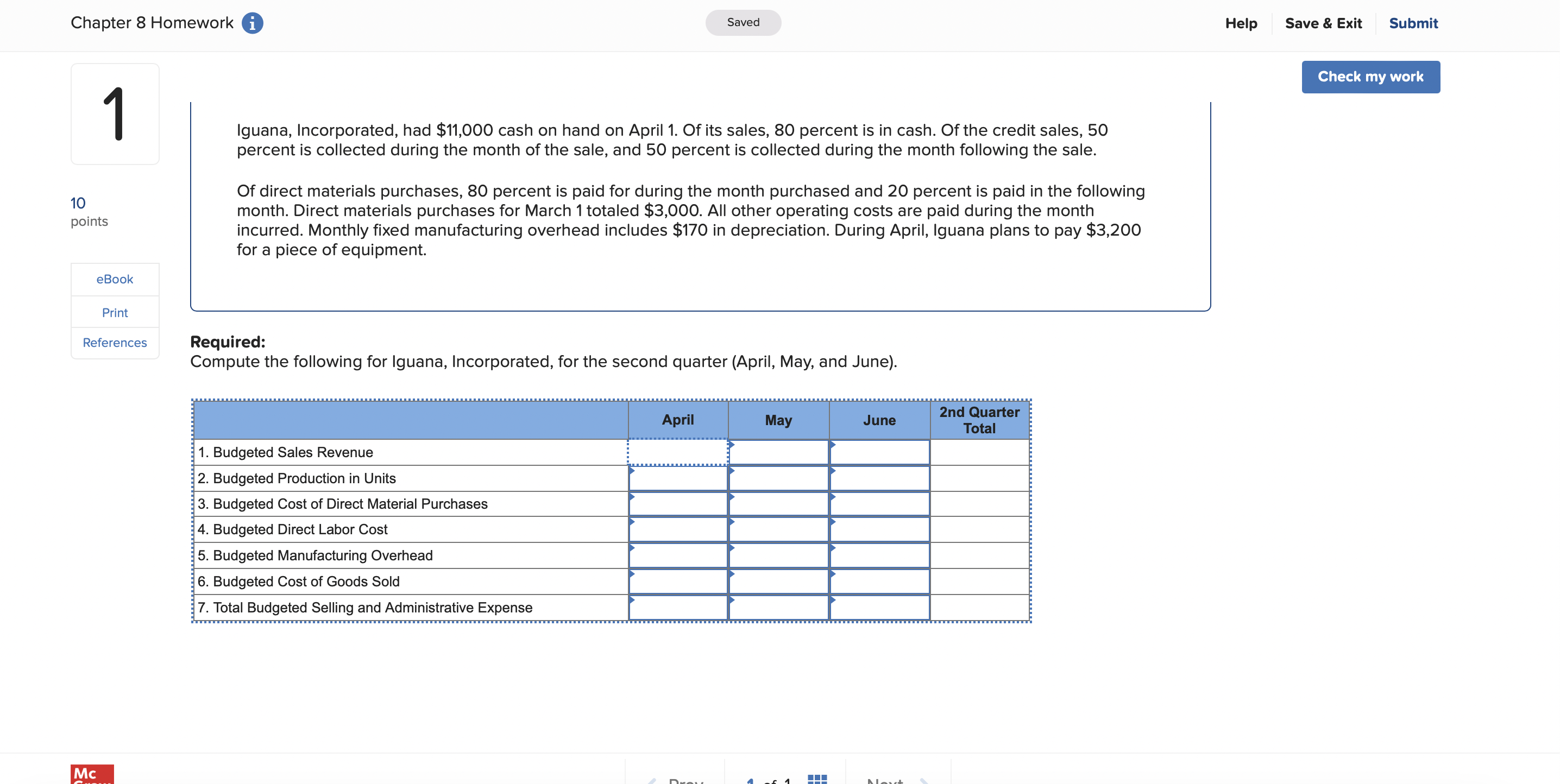Viewport: 1560px width, 784px height.
Task: Open the References link
Action: (x=115, y=343)
